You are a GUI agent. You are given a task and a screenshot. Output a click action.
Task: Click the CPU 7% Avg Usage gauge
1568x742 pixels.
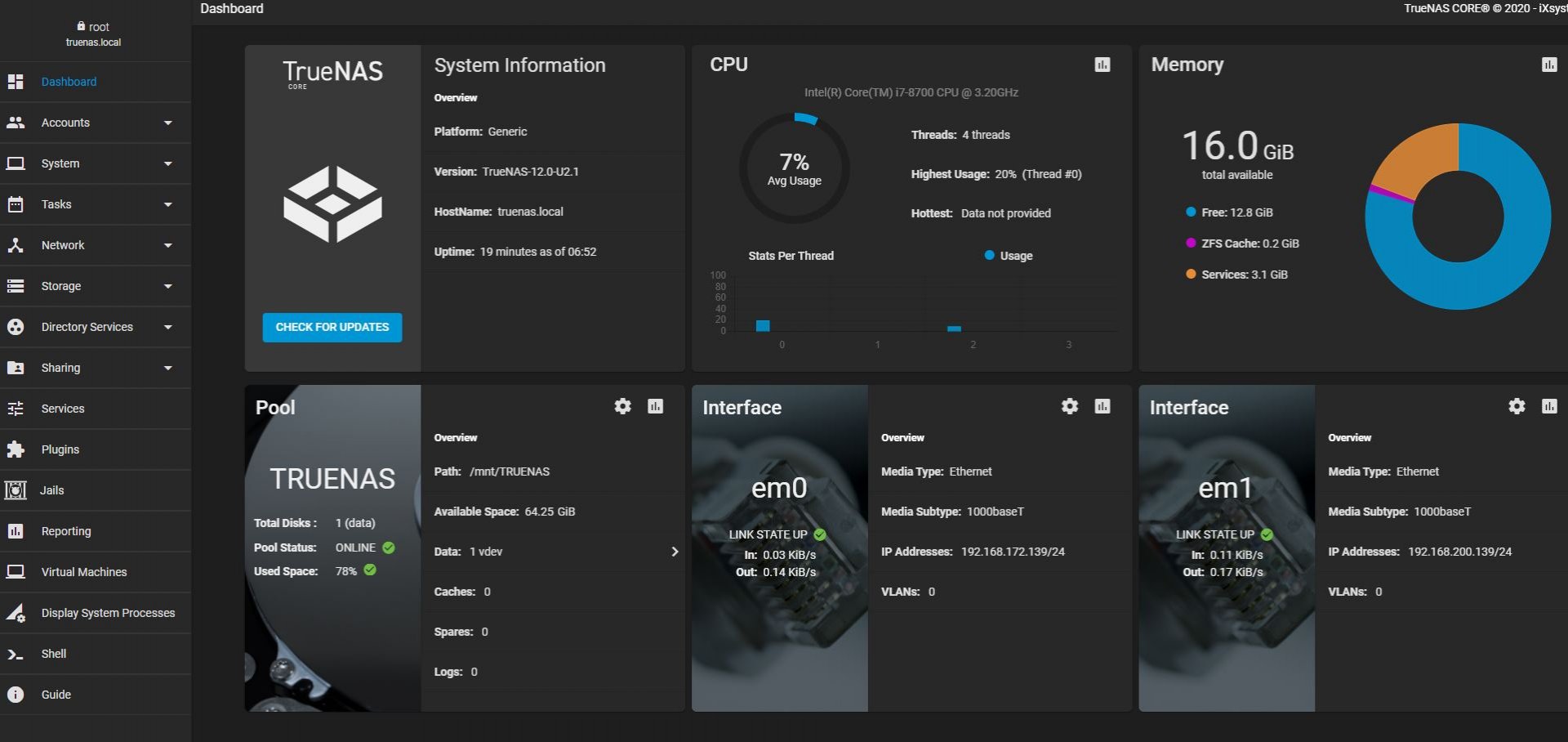click(794, 168)
